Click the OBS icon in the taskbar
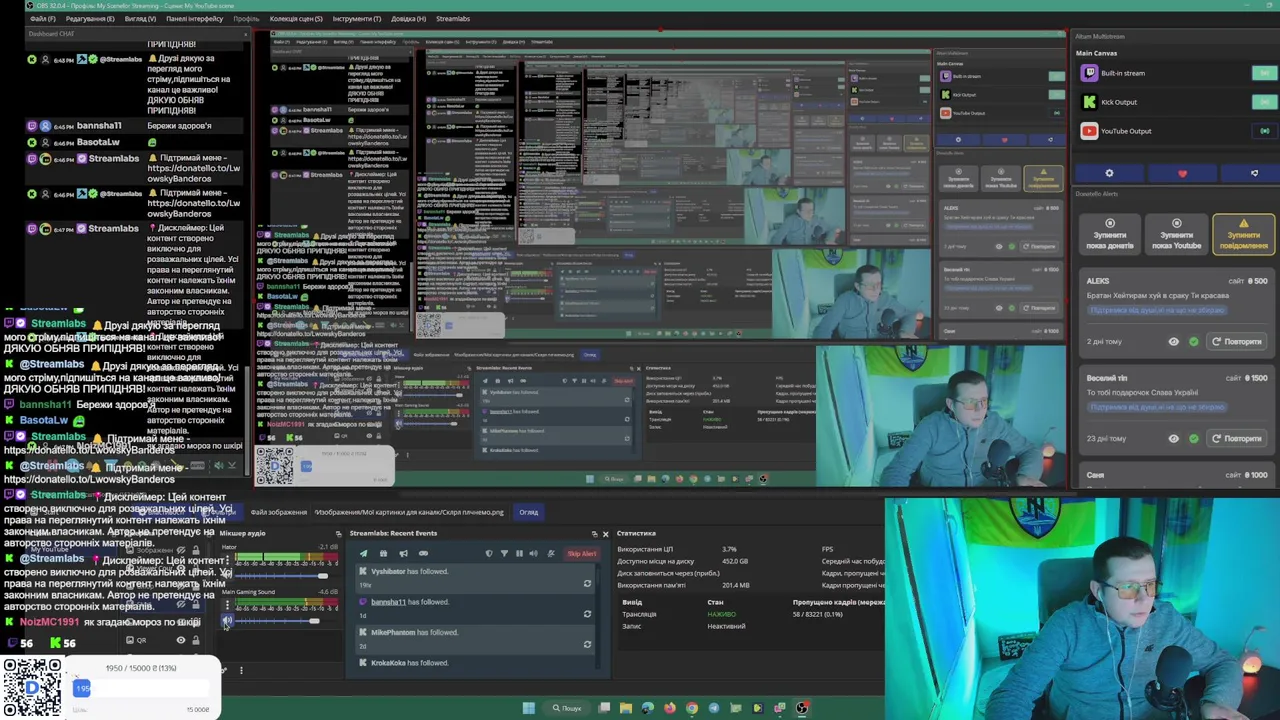 [x=802, y=708]
